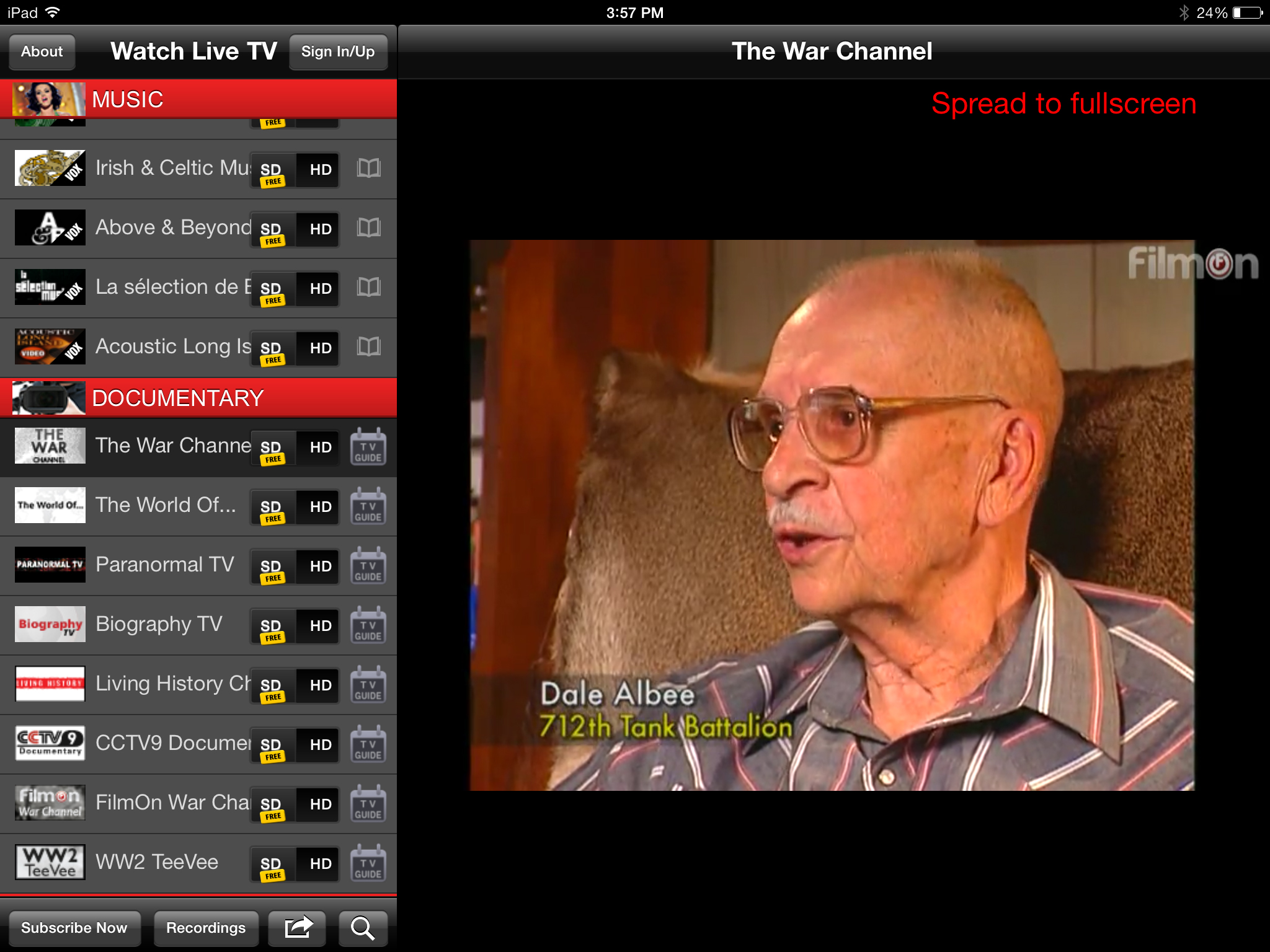Open the TV Guide for WW2 TeeVee
Viewport: 1270px width, 952px height.
pyautogui.click(x=368, y=862)
